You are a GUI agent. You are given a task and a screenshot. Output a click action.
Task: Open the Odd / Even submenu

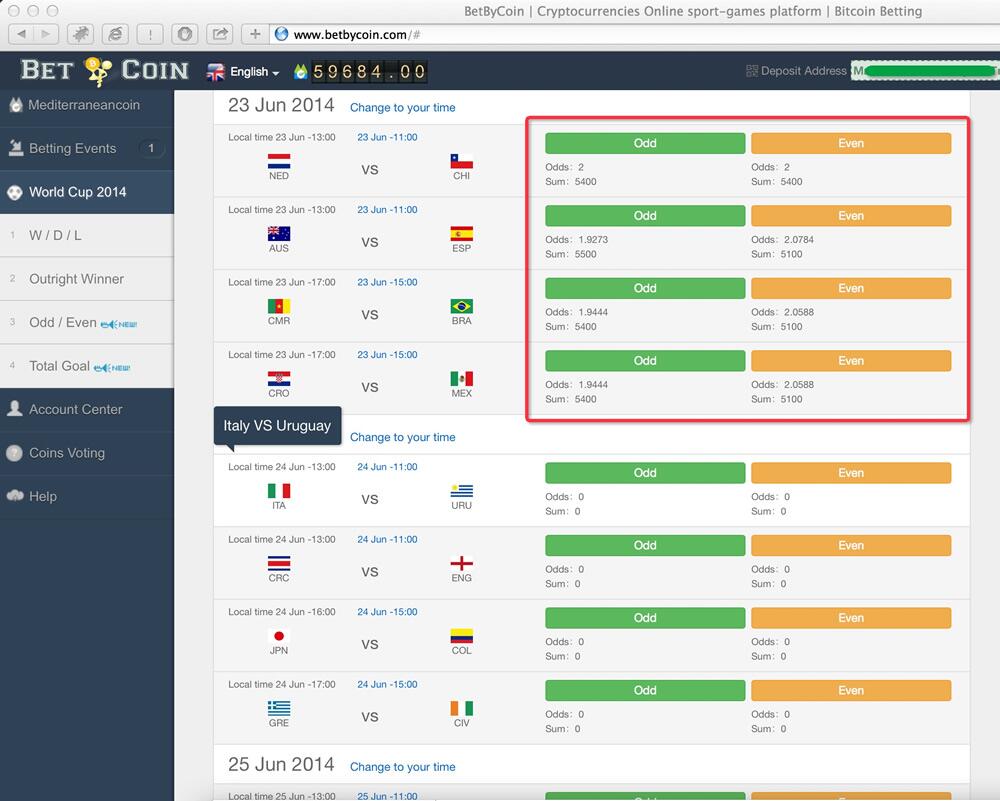pyautogui.click(x=87, y=322)
